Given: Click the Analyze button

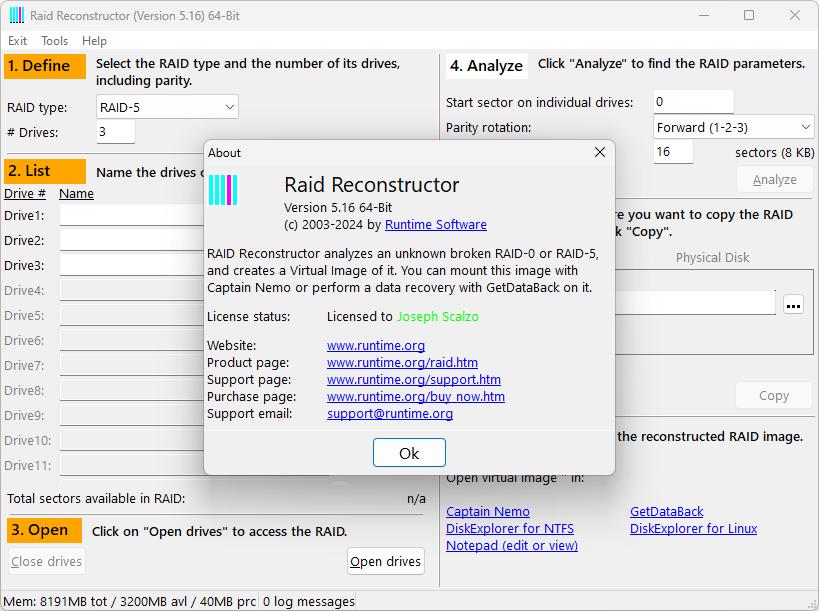Looking at the screenshot, I should coord(774,180).
